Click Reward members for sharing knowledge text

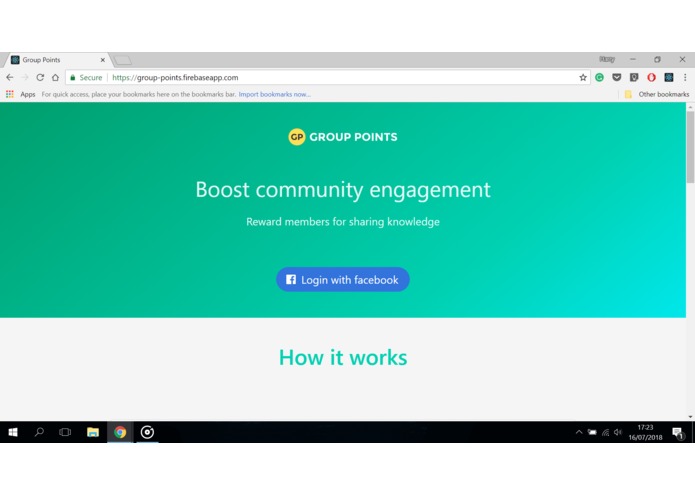(343, 222)
